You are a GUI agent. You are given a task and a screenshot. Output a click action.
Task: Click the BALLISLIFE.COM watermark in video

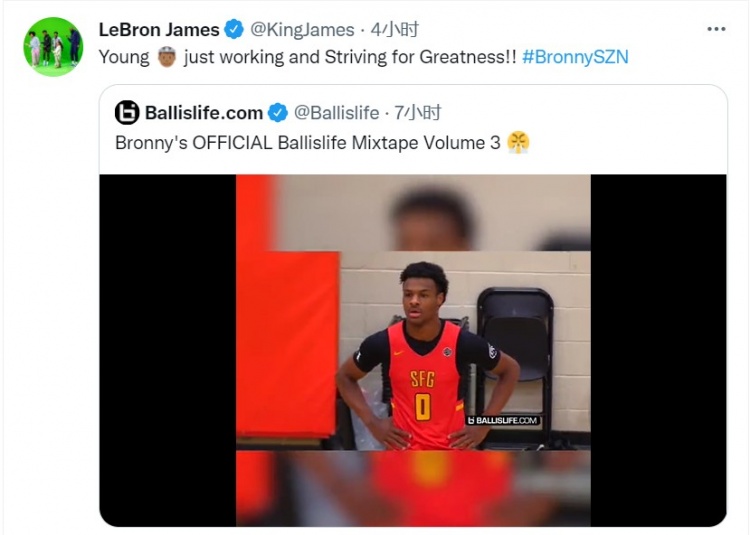pyautogui.click(x=503, y=420)
